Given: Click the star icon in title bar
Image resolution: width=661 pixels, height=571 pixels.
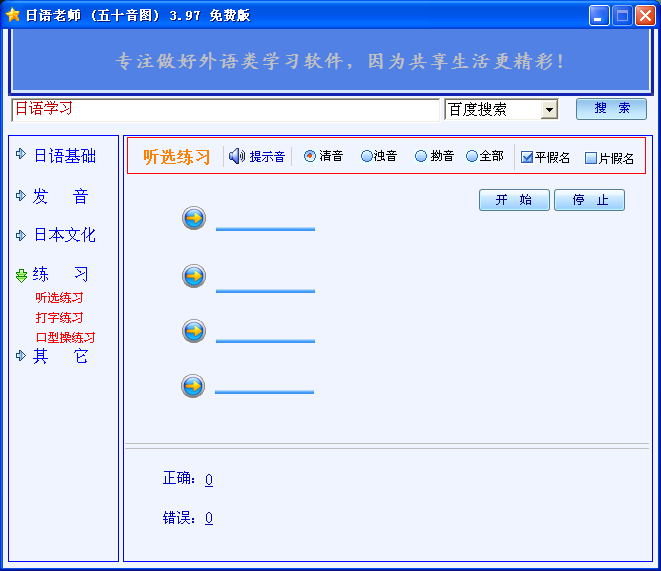Looking at the screenshot, I should tap(13, 15).
